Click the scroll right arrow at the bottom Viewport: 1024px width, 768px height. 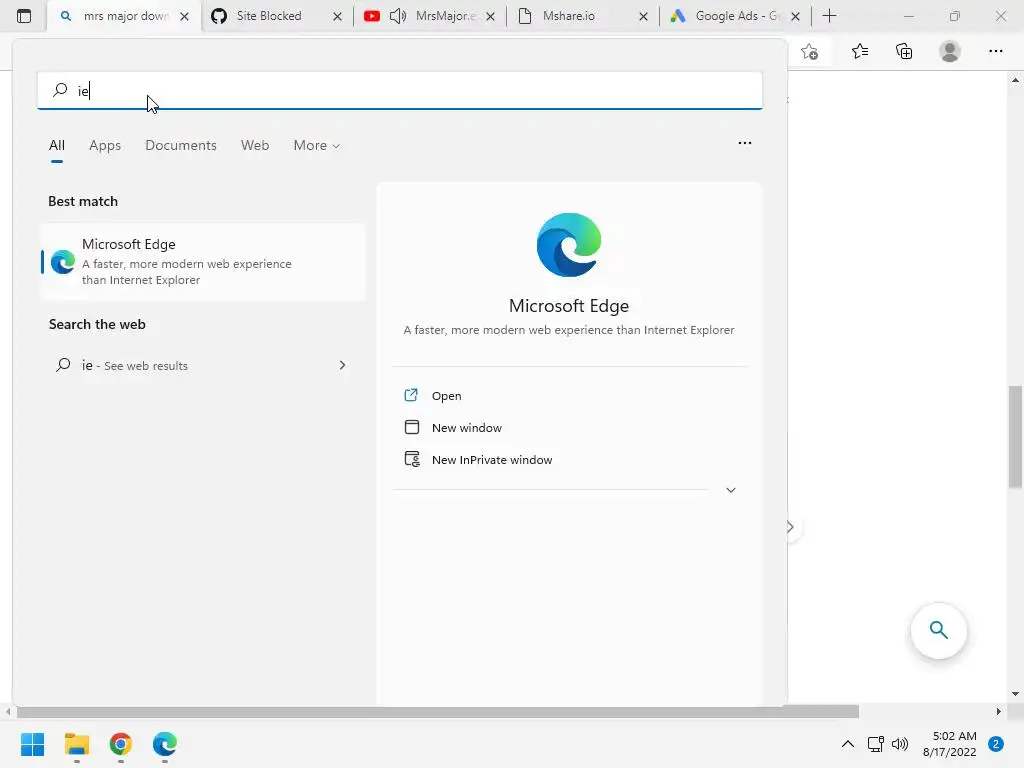click(x=999, y=711)
